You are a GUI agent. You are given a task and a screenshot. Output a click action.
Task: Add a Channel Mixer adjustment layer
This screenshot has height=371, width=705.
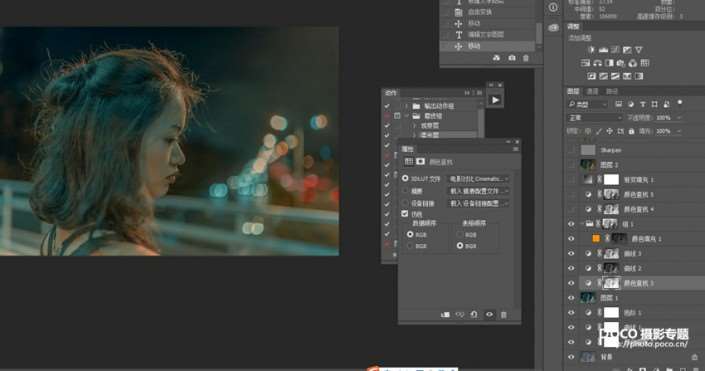[x=633, y=63]
